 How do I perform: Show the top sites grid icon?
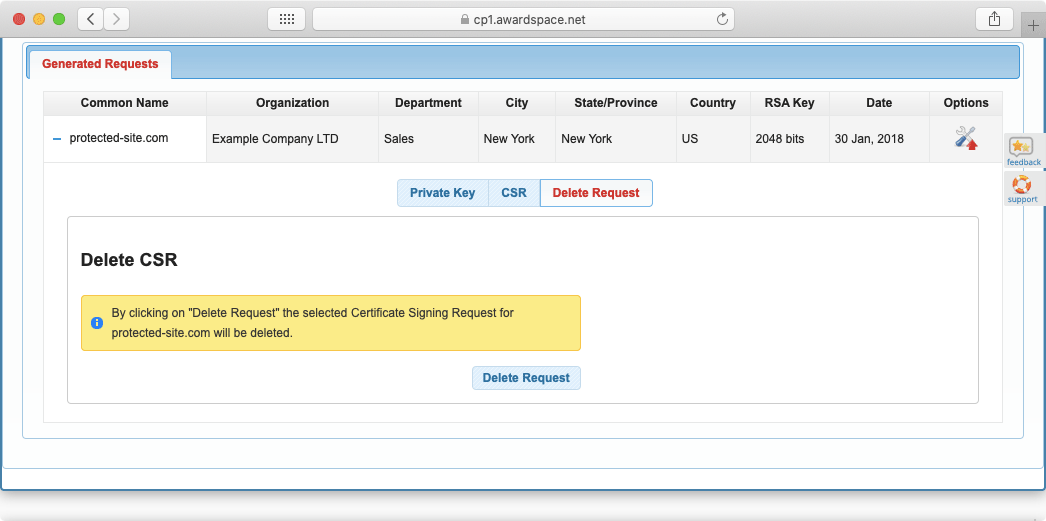(x=286, y=19)
